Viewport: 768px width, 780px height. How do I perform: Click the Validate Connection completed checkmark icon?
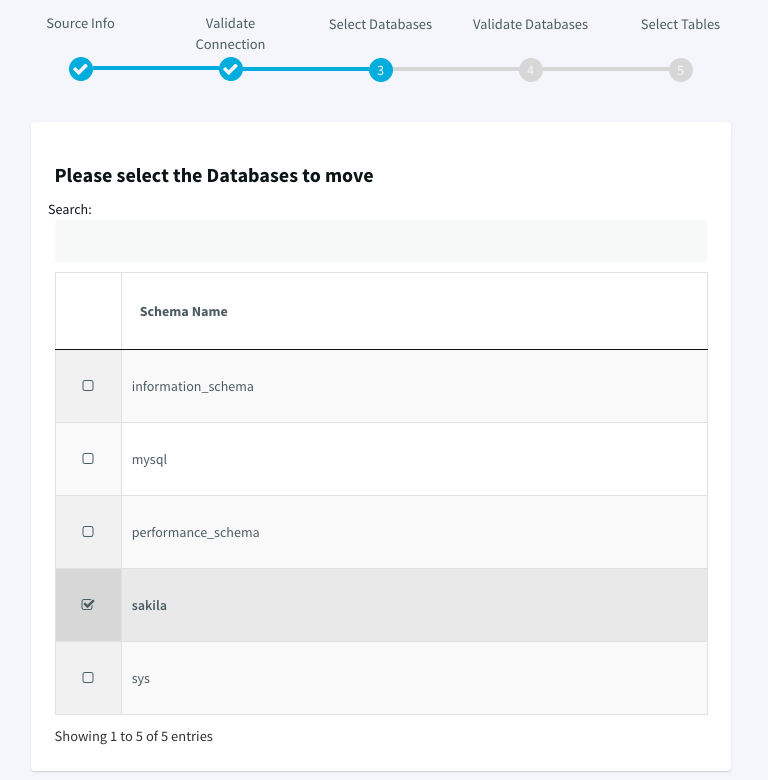pyautogui.click(x=231, y=69)
